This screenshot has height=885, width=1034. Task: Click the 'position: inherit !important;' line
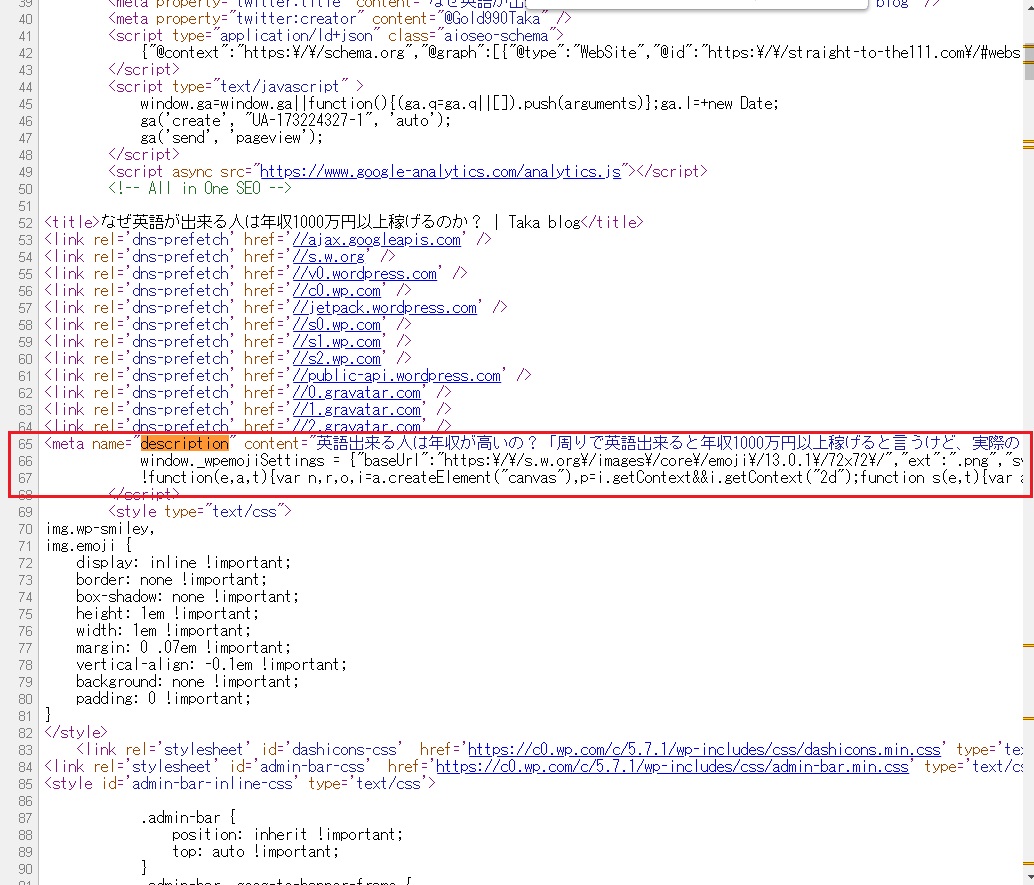(288, 835)
